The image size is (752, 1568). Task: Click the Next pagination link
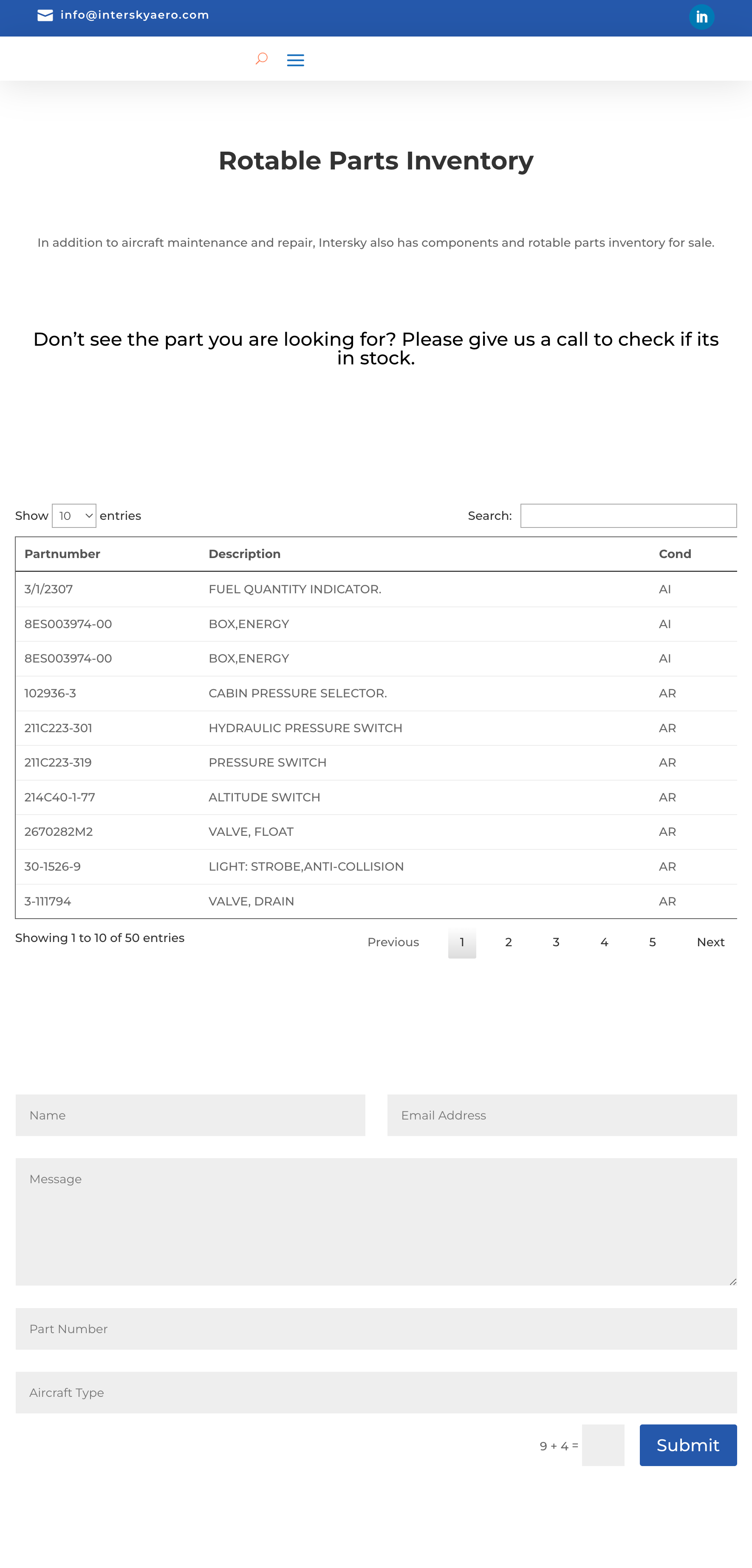(x=710, y=942)
